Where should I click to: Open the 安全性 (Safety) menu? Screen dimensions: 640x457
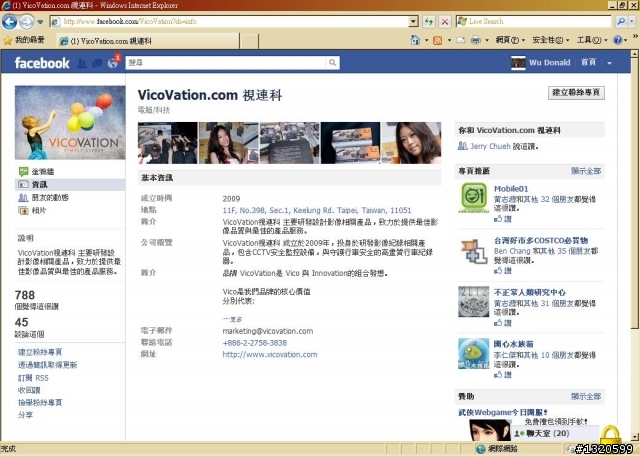550,40
